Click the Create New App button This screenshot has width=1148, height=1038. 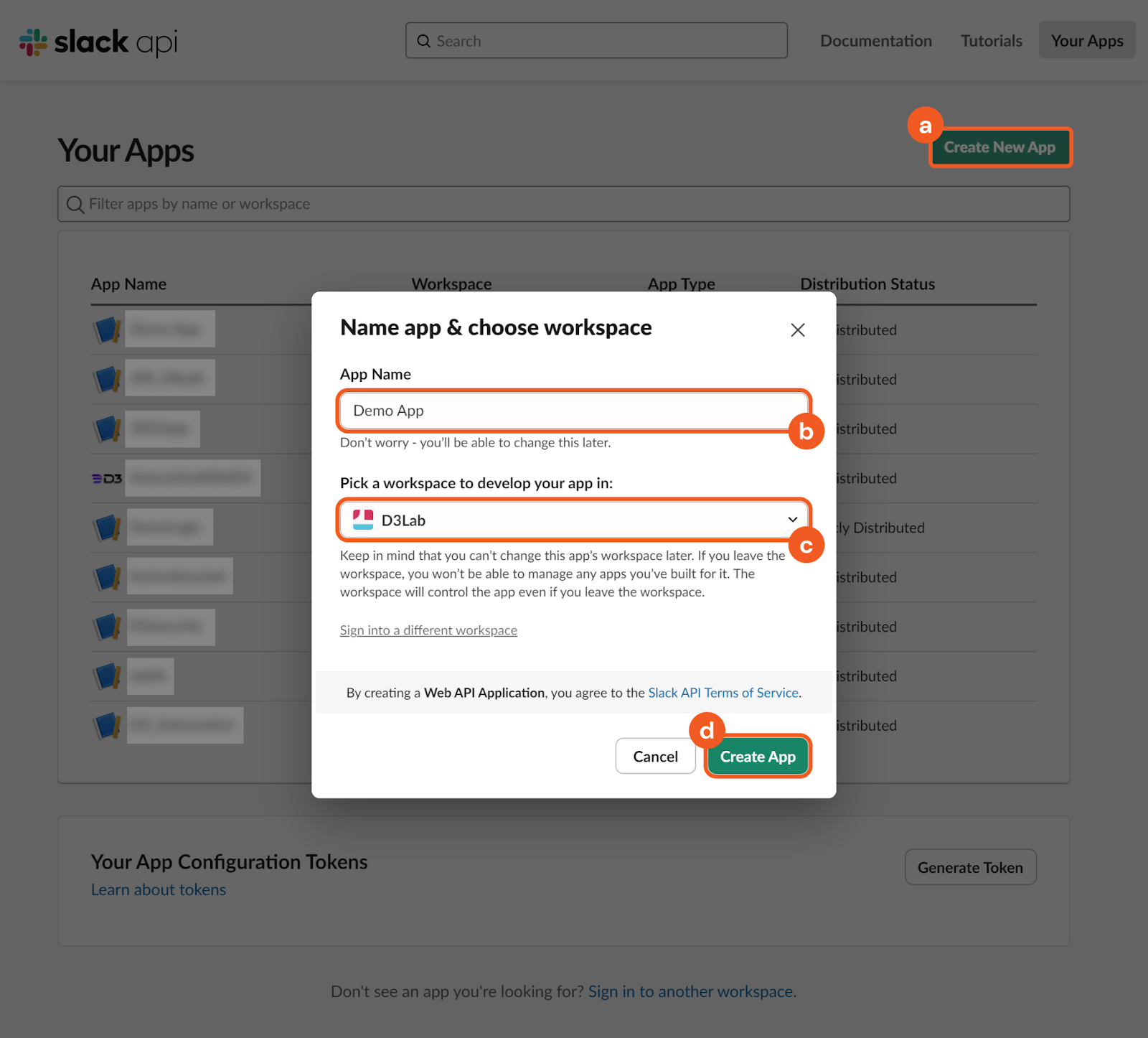tap(999, 147)
